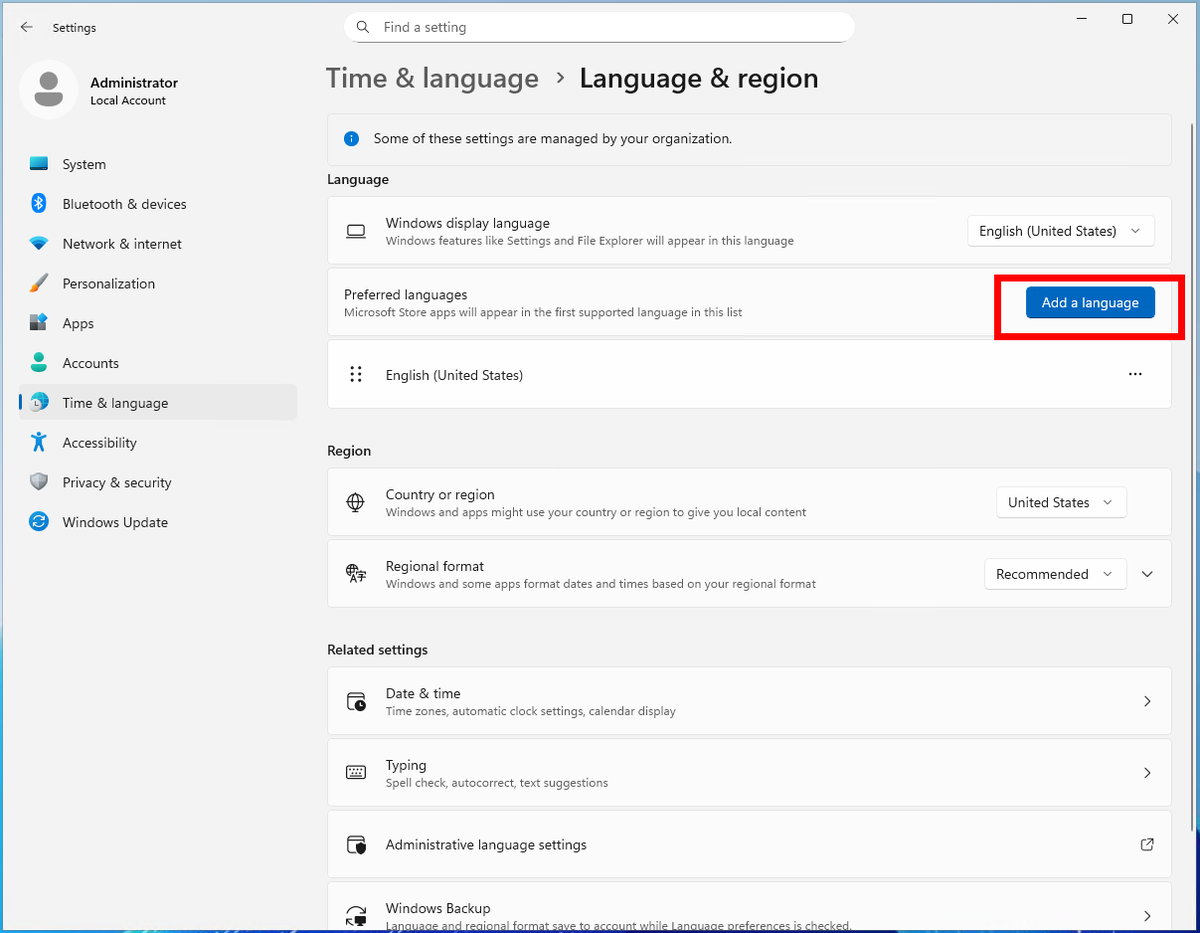Click the globe icon beside Country or region
Screen dimensions: 1200x933
coord(355,502)
